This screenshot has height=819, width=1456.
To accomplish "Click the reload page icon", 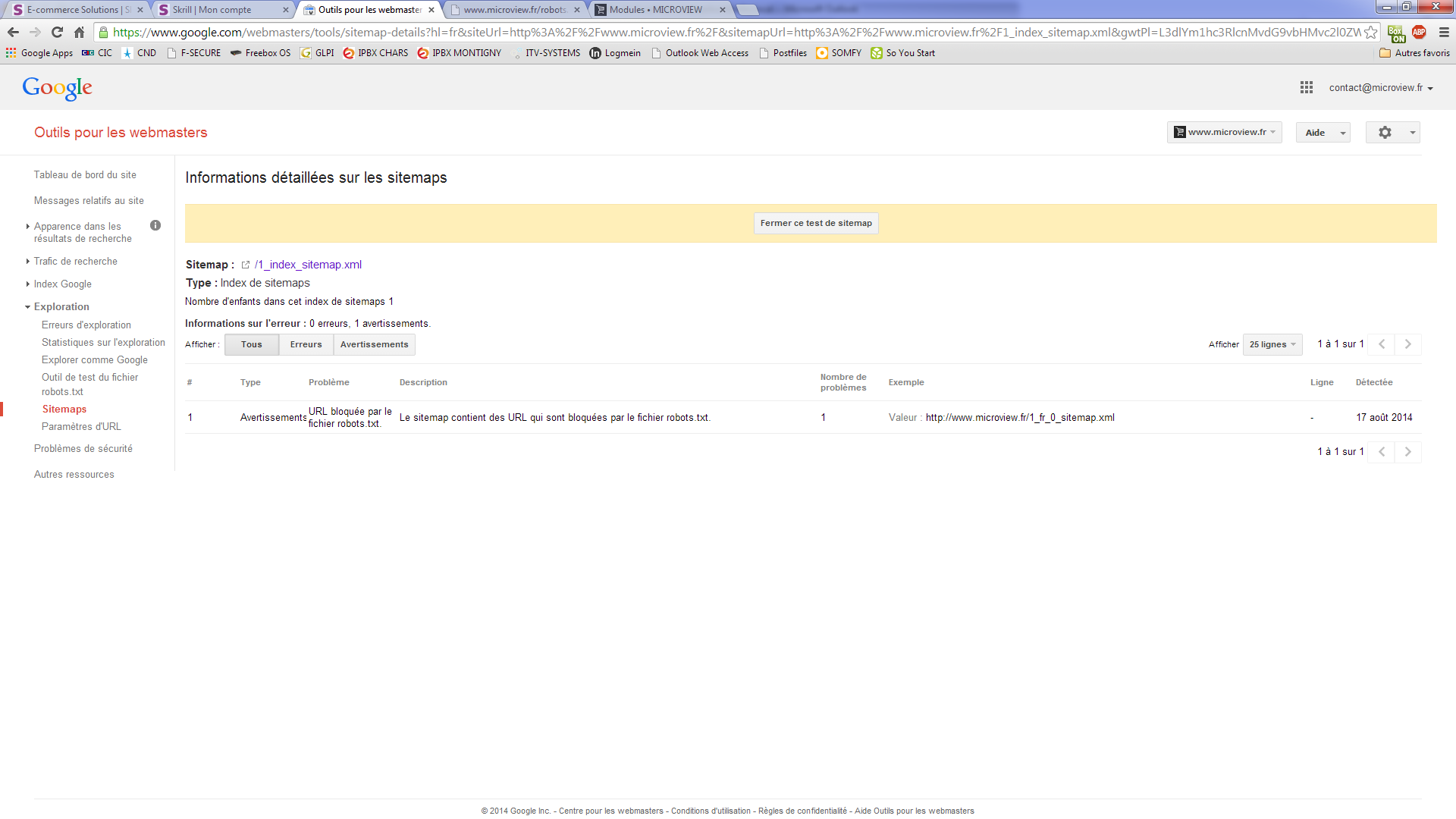I will point(57,33).
